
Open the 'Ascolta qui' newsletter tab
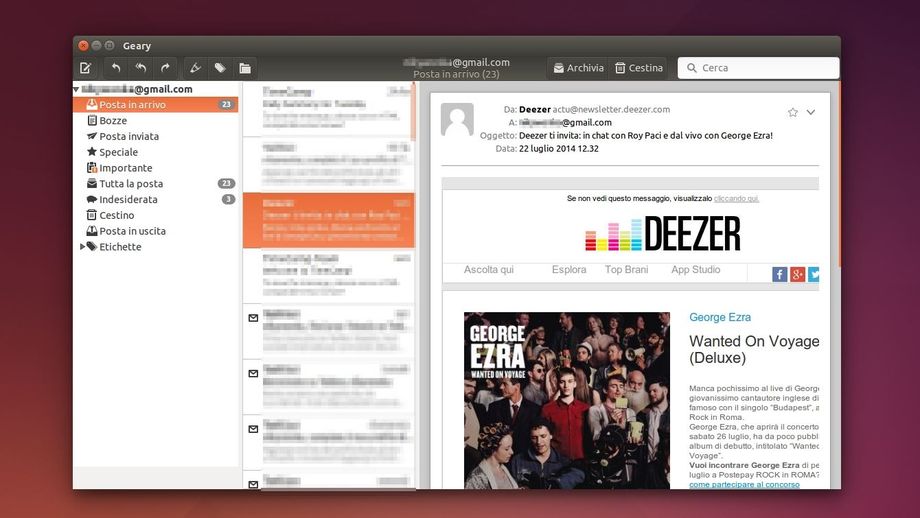[489, 270]
